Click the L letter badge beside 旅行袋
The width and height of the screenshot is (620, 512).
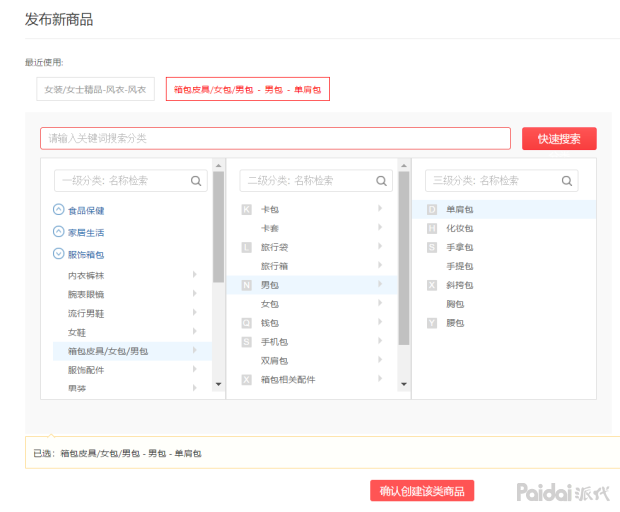[246, 248]
